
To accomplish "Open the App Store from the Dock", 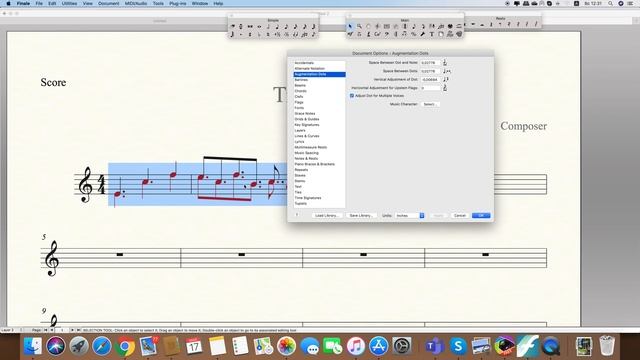I will point(379,346).
